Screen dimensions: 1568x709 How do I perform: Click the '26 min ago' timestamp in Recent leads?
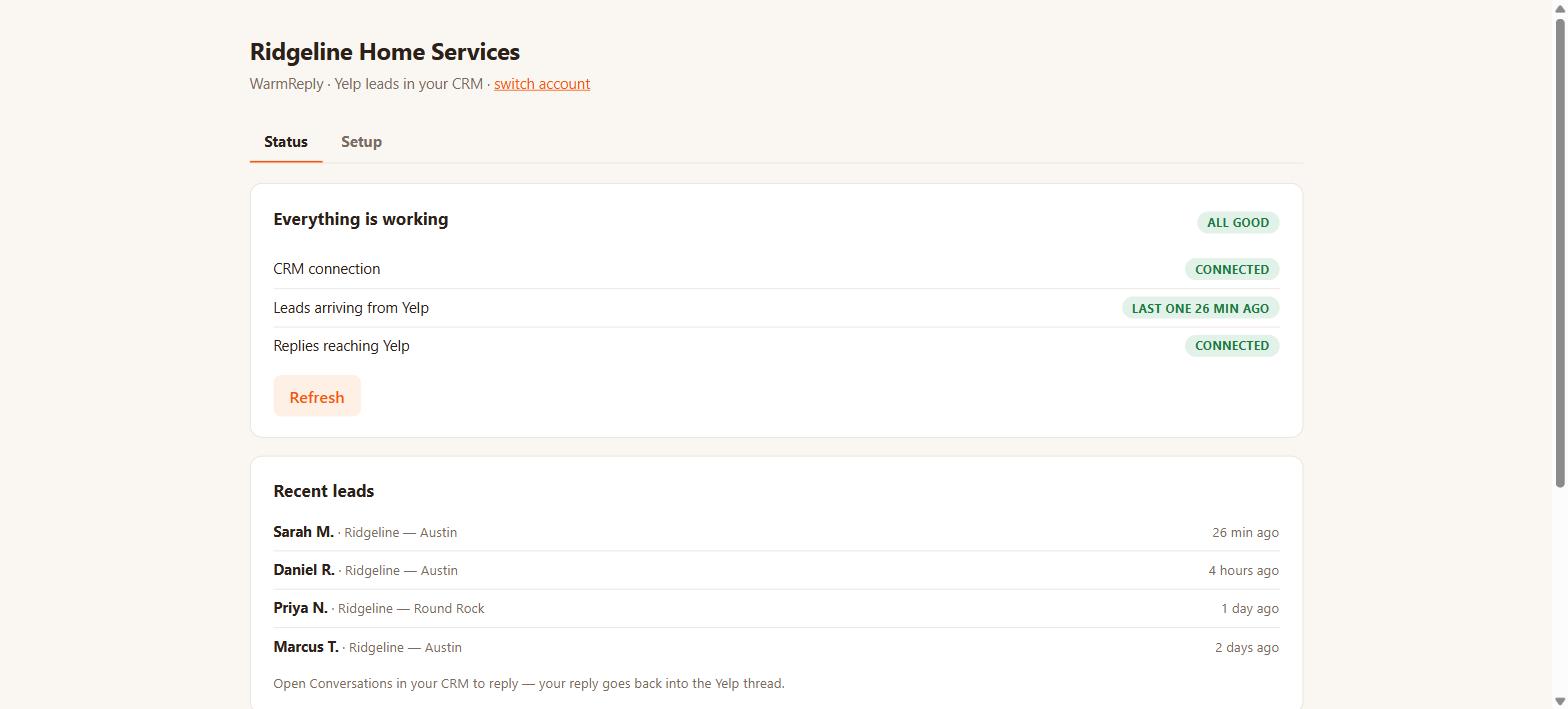coord(1245,533)
